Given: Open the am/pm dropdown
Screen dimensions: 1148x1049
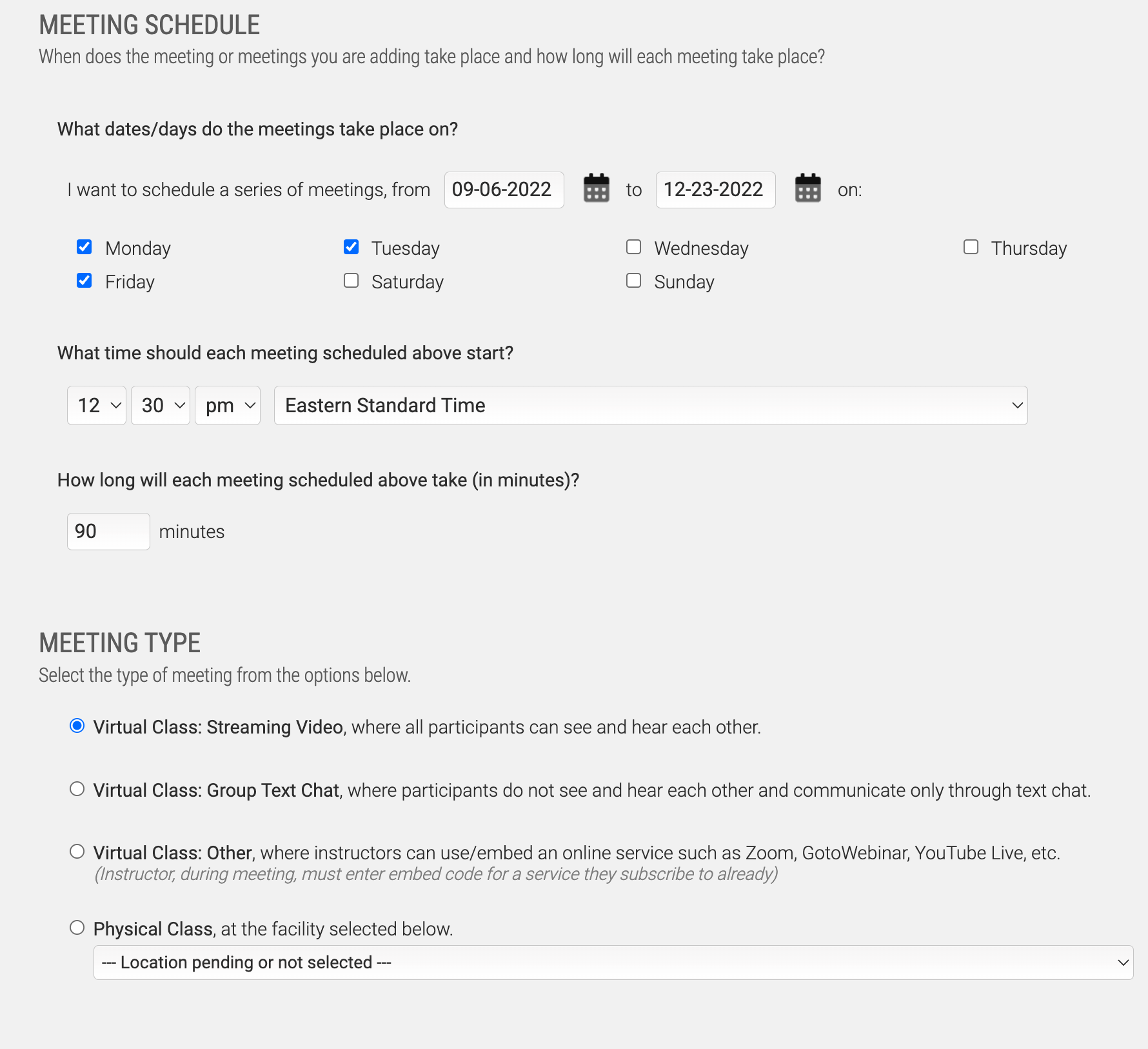Looking at the screenshot, I should [228, 405].
